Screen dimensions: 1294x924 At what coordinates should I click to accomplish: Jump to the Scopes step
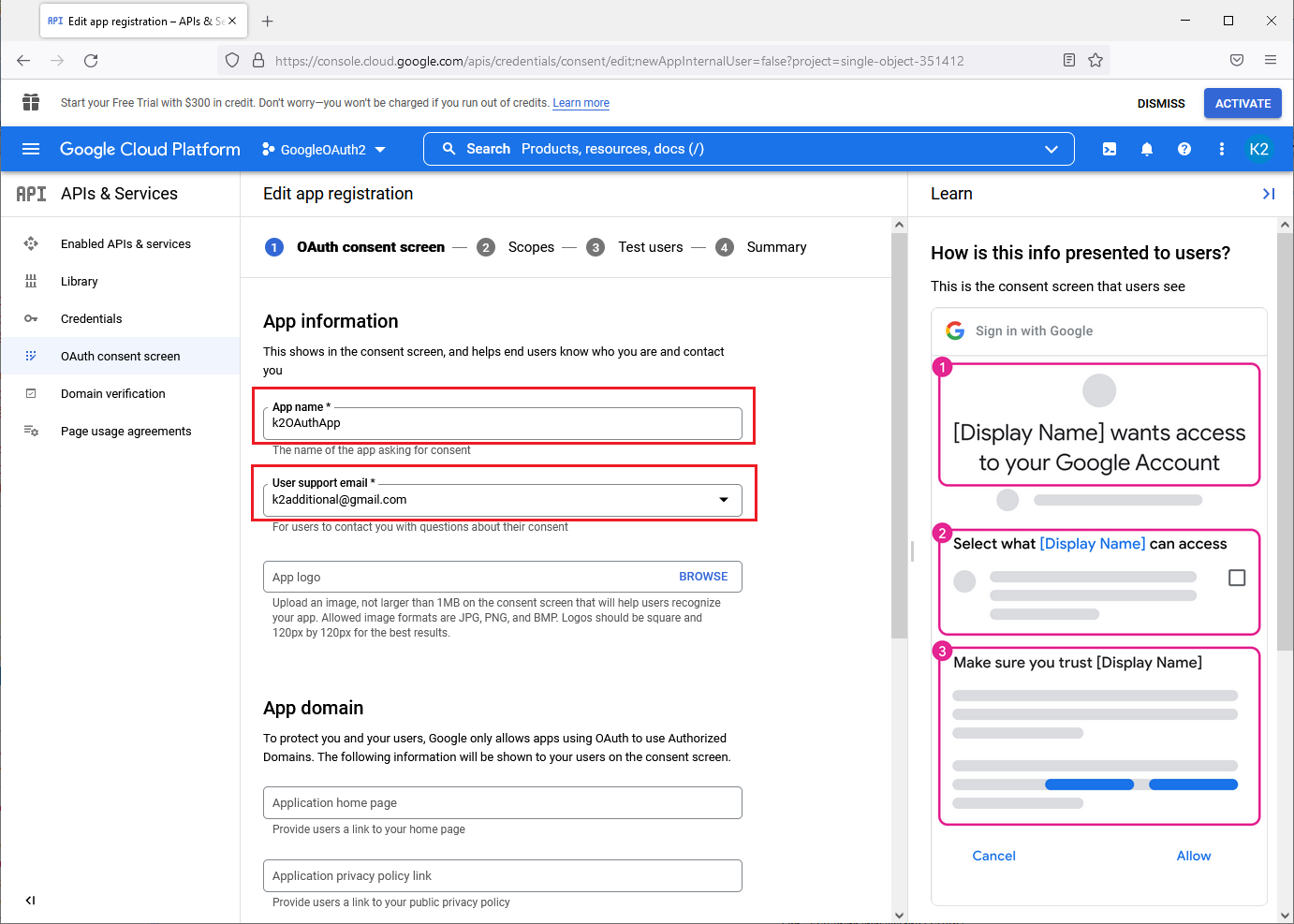pos(531,247)
